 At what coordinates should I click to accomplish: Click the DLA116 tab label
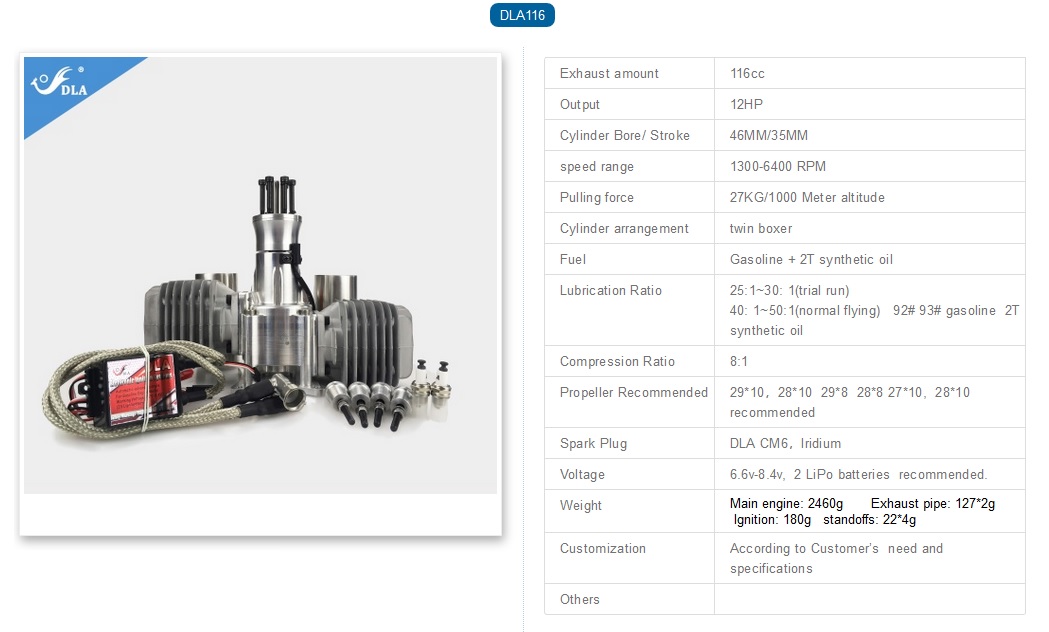522,15
